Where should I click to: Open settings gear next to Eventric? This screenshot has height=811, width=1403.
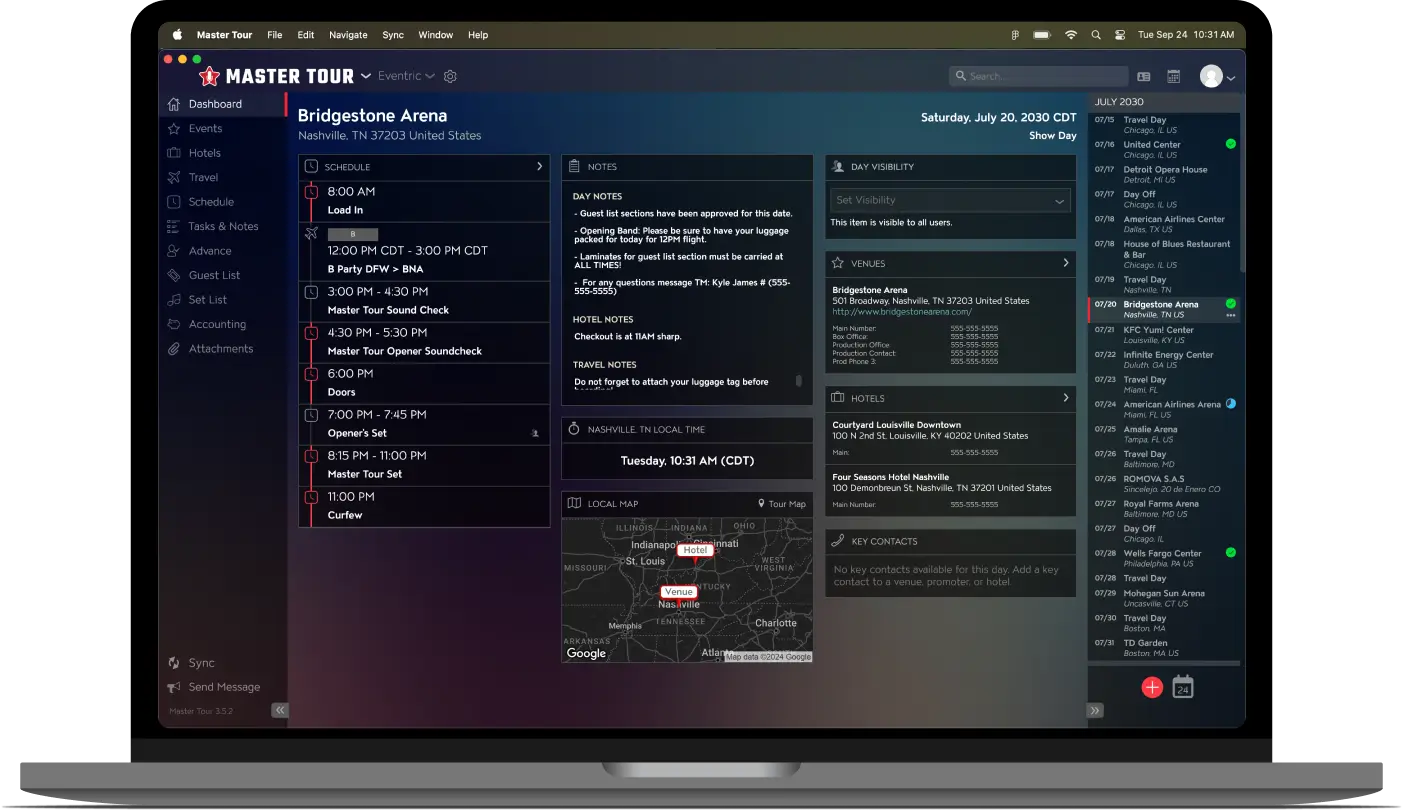450,76
